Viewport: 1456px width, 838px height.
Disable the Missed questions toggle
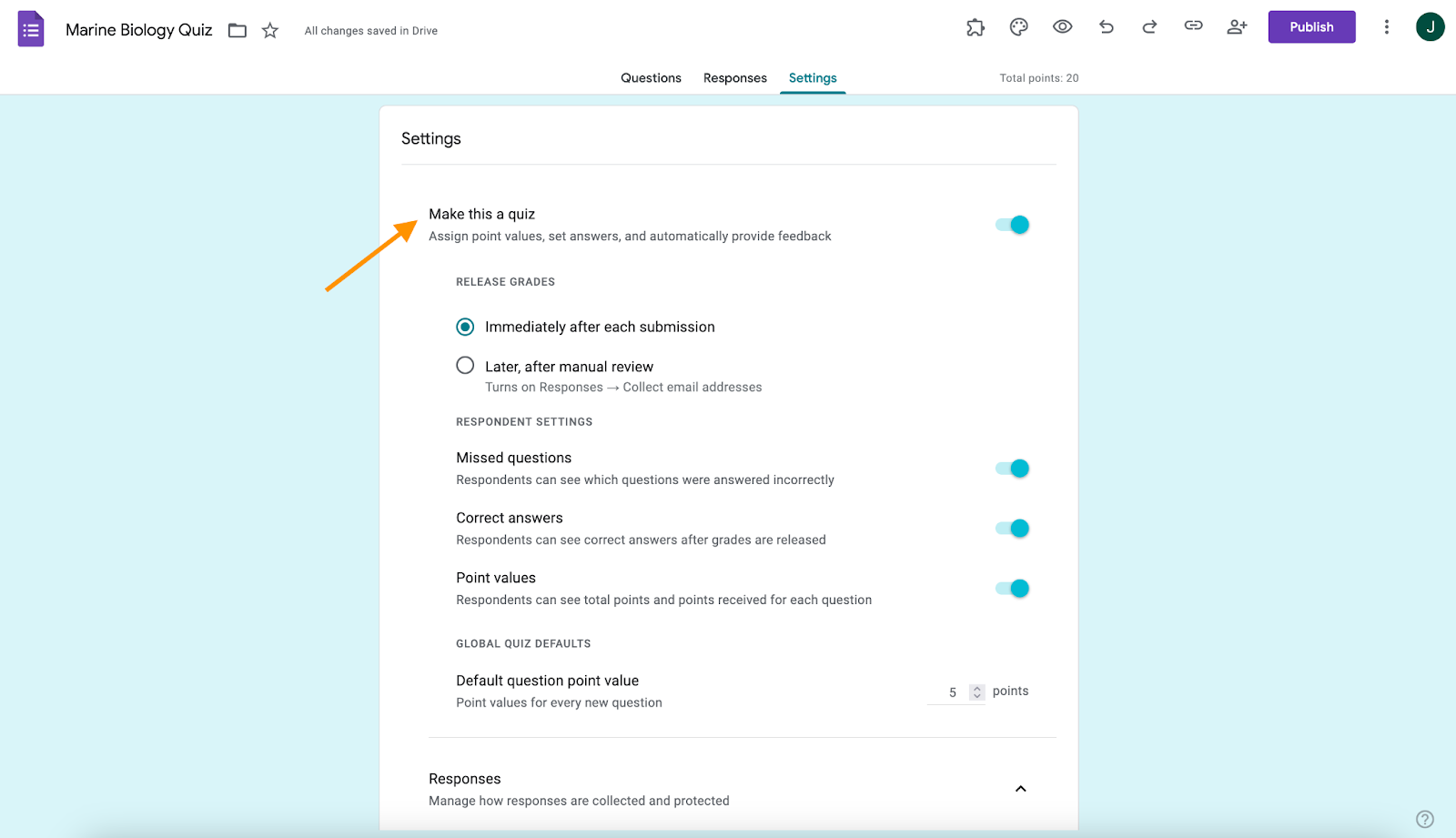point(1012,469)
